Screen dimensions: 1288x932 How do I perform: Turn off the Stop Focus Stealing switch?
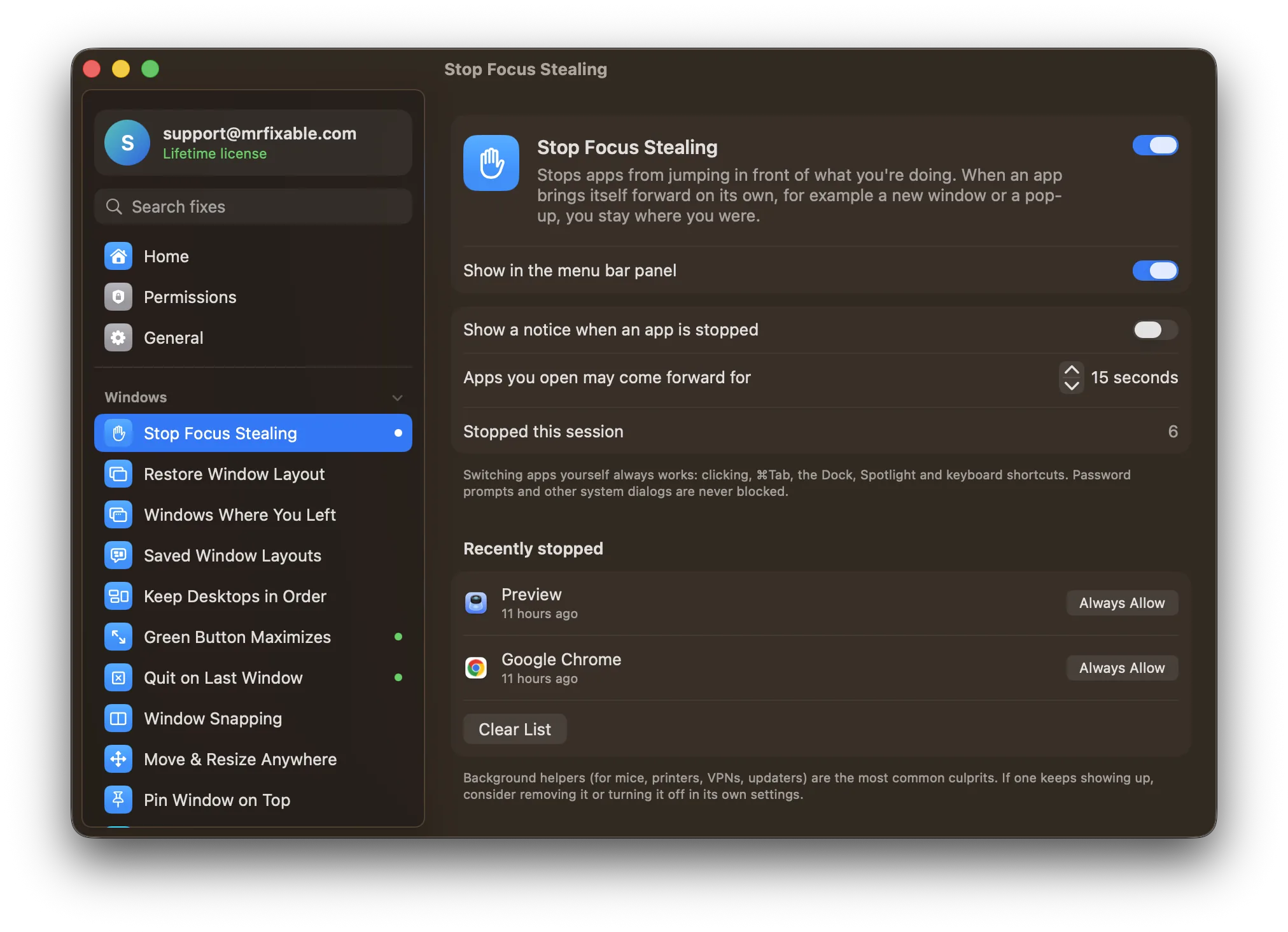[1155, 146]
